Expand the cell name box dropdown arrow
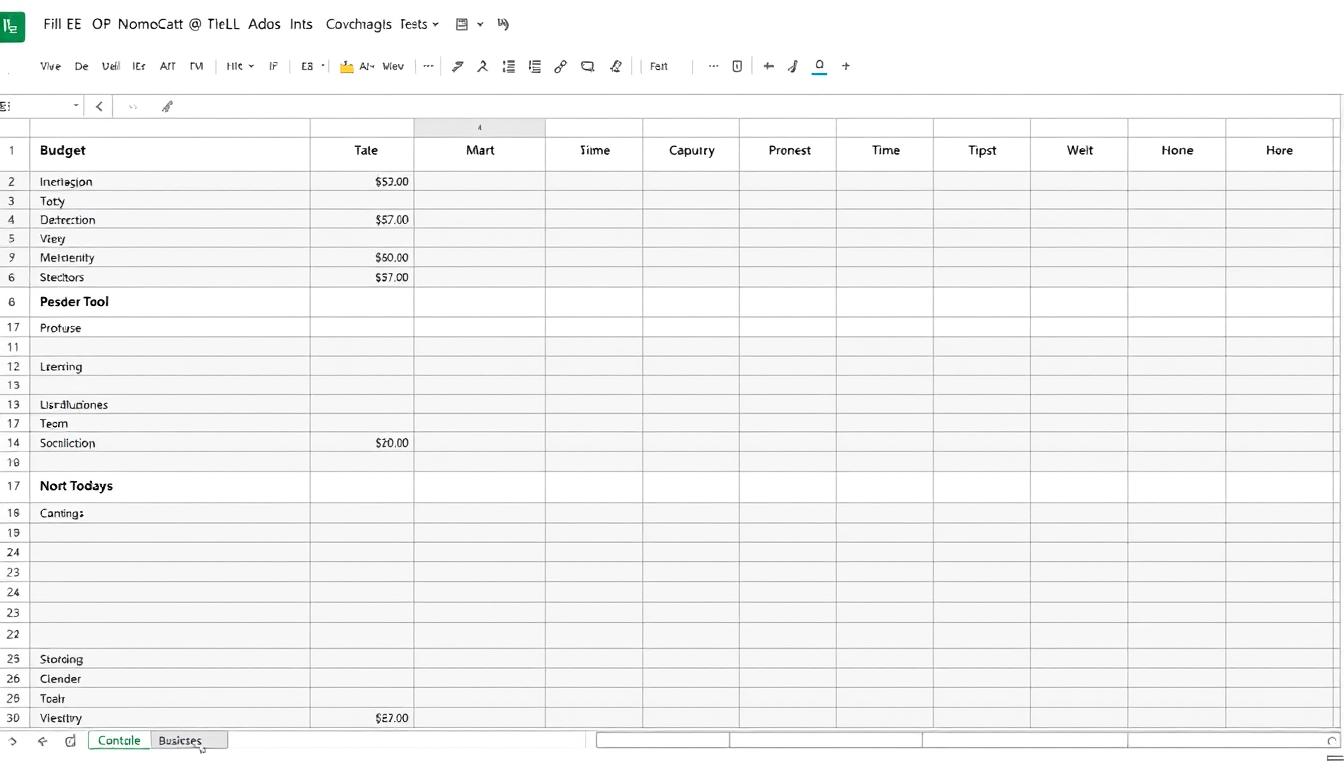 pos(76,106)
